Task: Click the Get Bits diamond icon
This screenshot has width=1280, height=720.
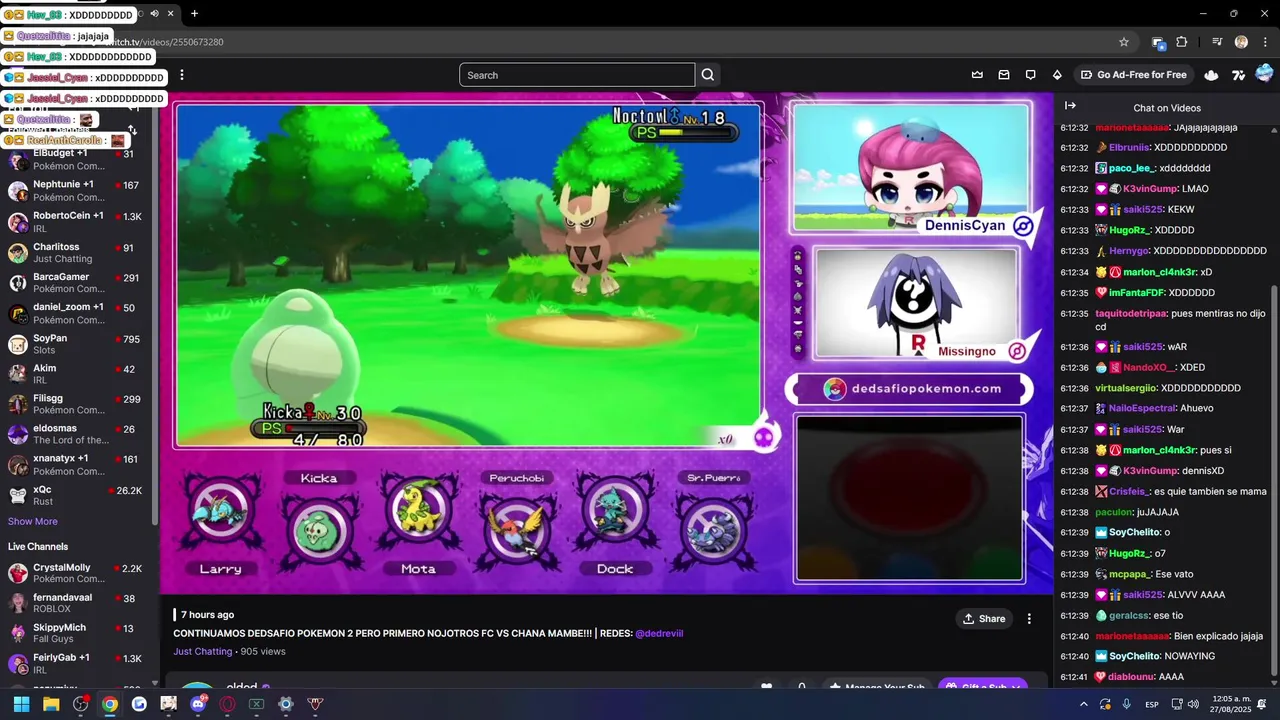Action: (x=1057, y=75)
